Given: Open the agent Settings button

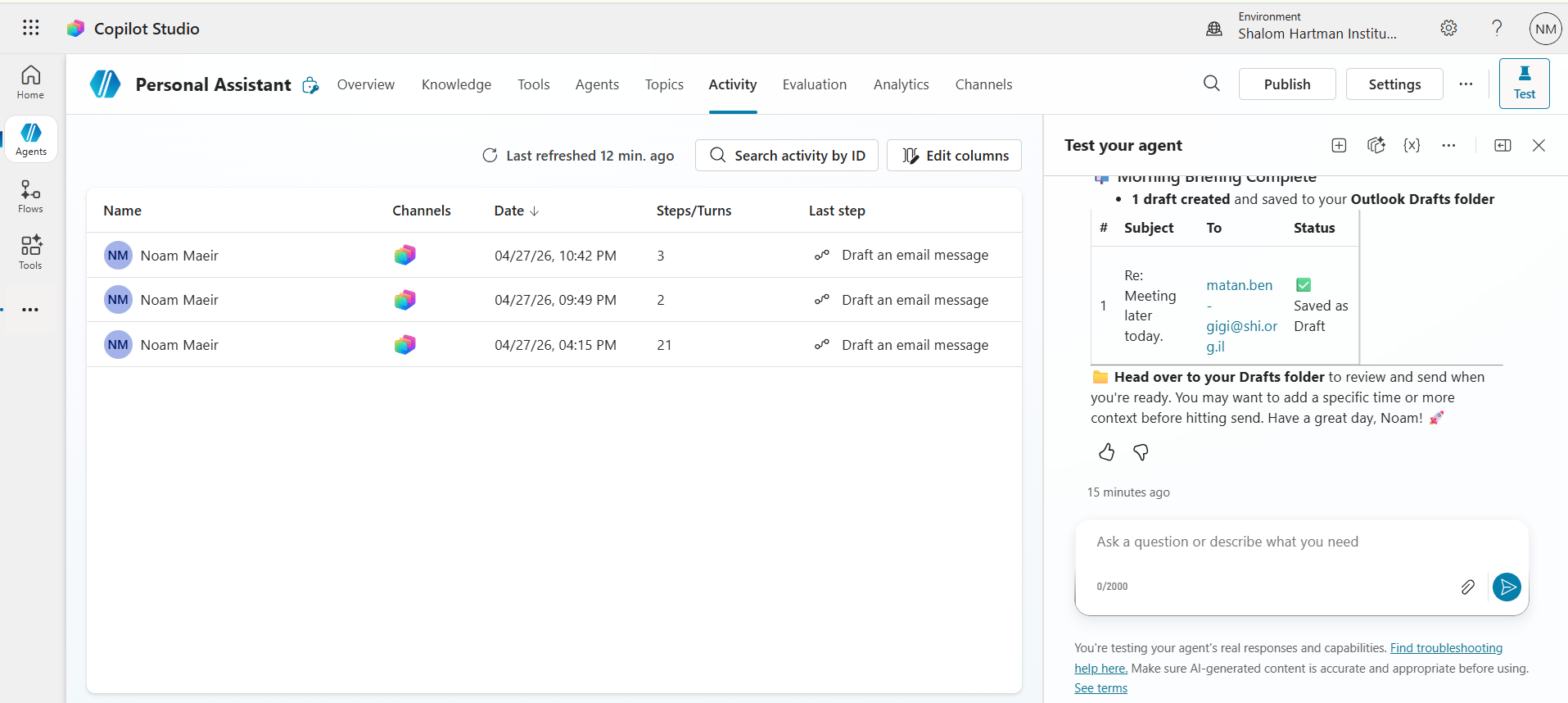Looking at the screenshot, I should (x=1394, y=84).
